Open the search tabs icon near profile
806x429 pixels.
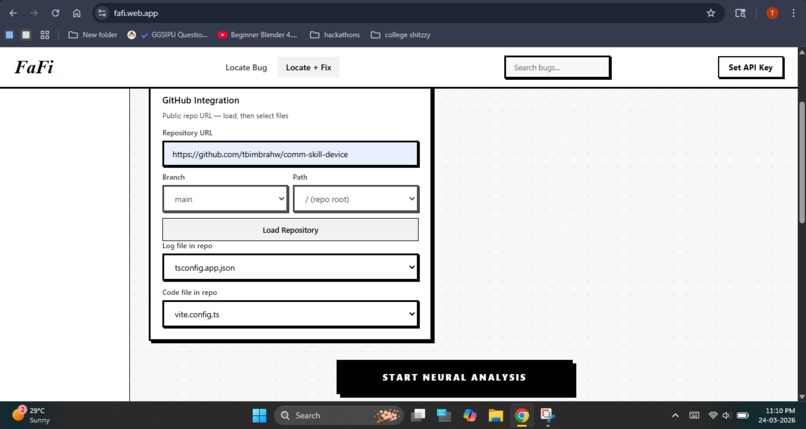(740, 13)
